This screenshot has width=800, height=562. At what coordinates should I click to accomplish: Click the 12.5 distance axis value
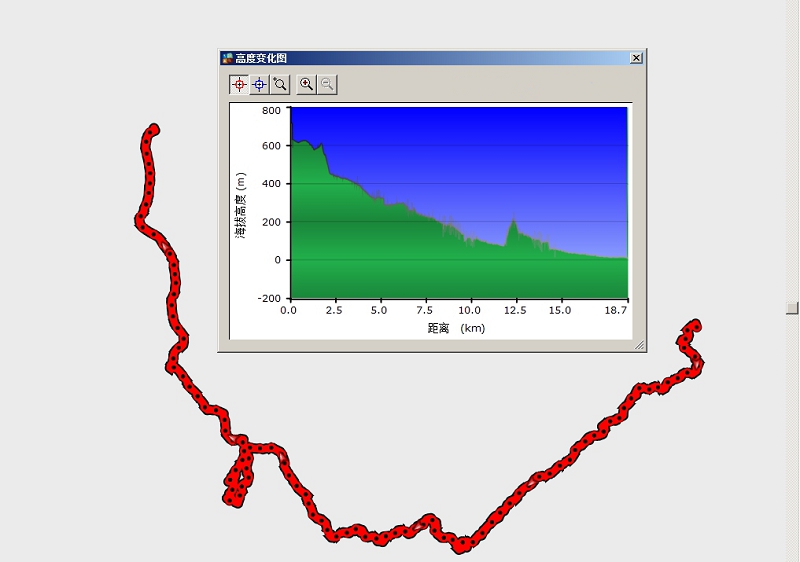point(515,310)
